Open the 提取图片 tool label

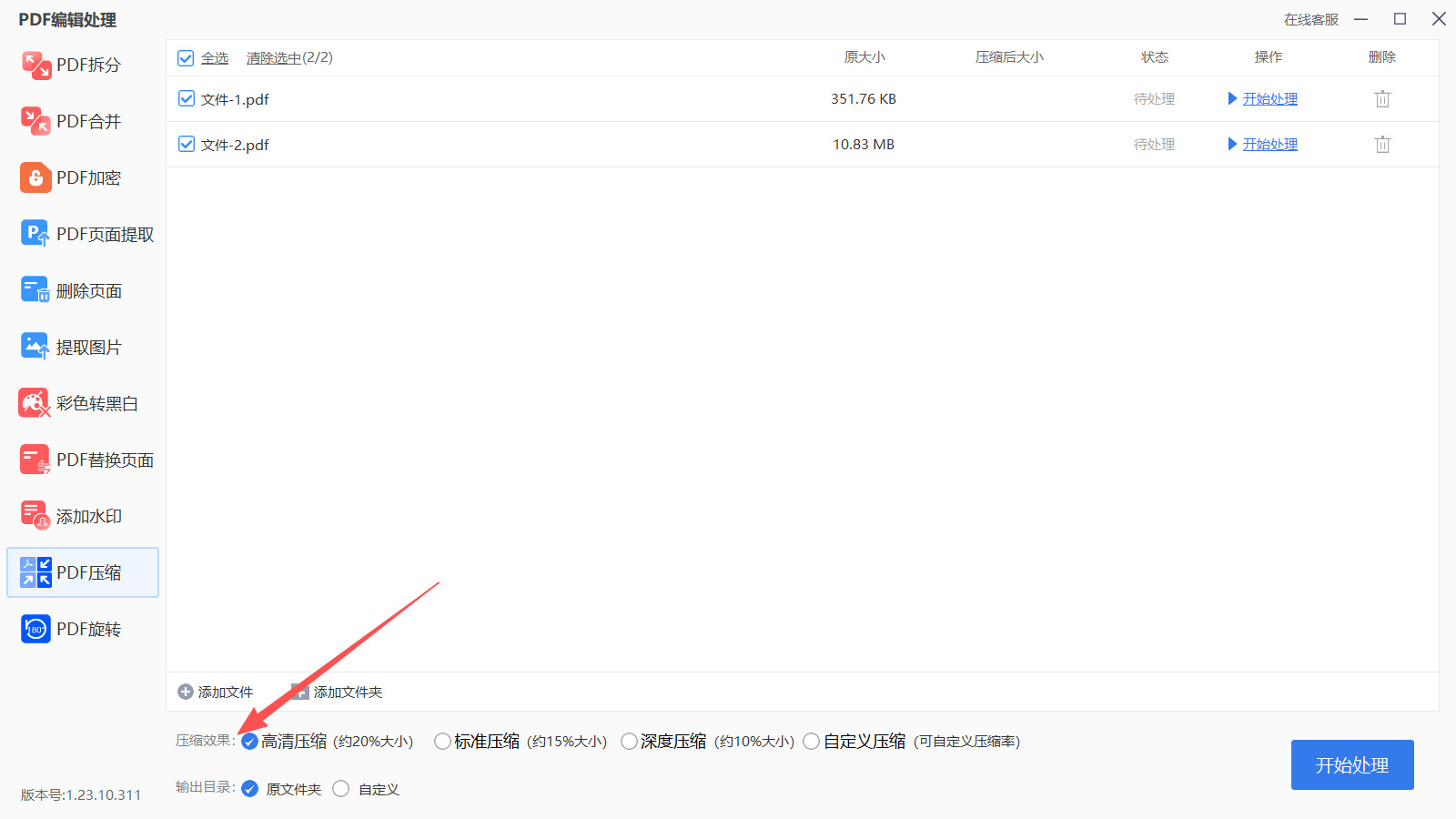88,348
